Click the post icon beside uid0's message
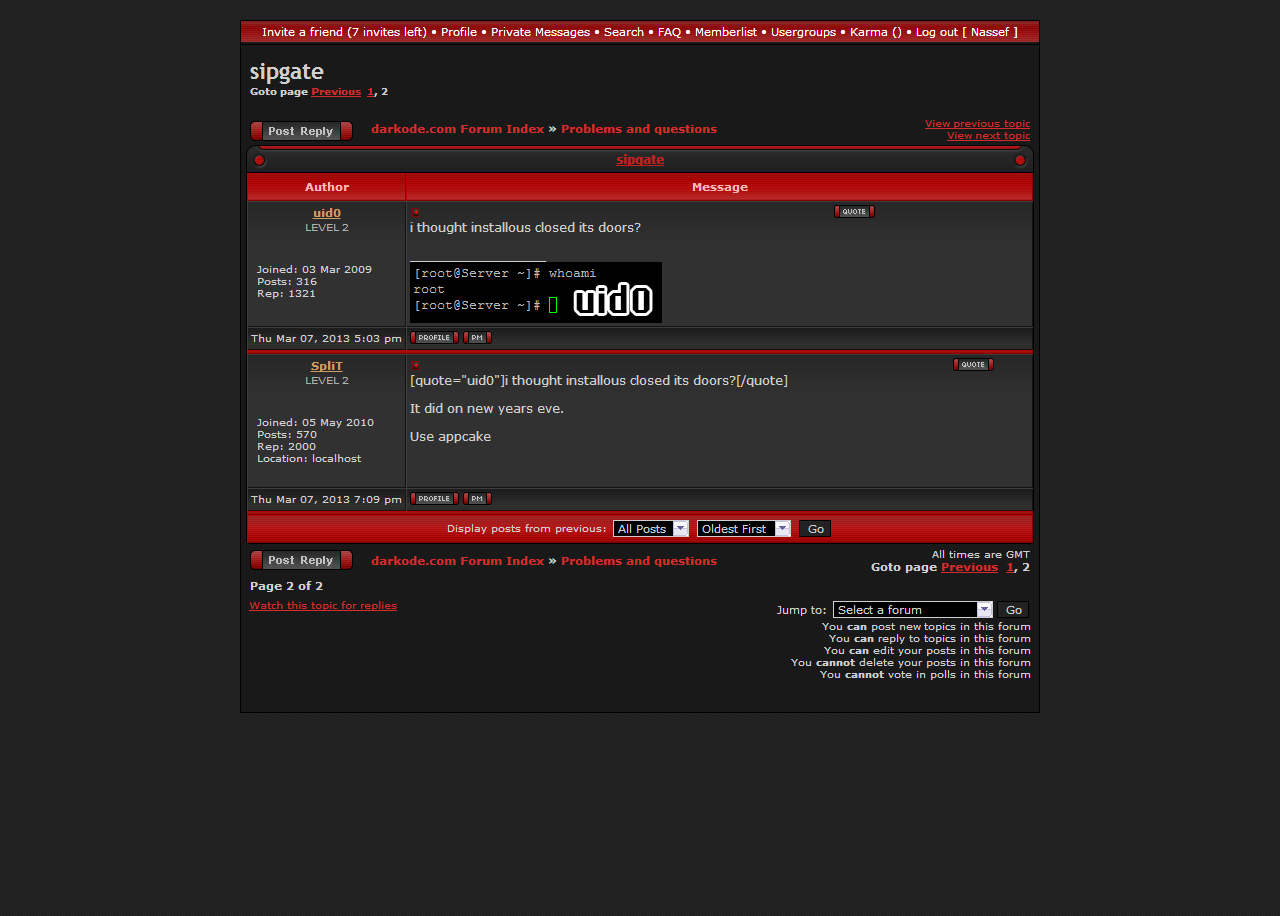The width and height of the screenshot is (1280, 916). point(416,212)
